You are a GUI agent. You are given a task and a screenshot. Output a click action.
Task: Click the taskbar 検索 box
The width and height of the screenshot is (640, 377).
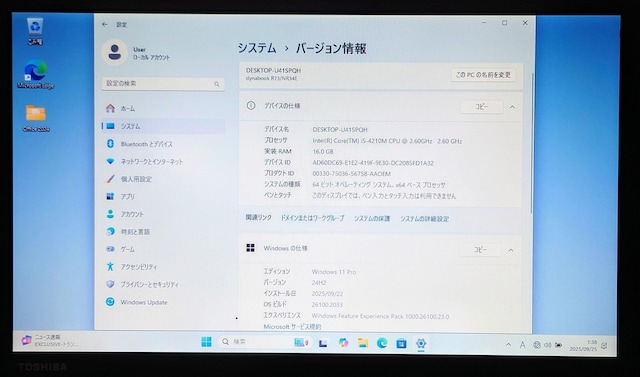coord(265,342)
